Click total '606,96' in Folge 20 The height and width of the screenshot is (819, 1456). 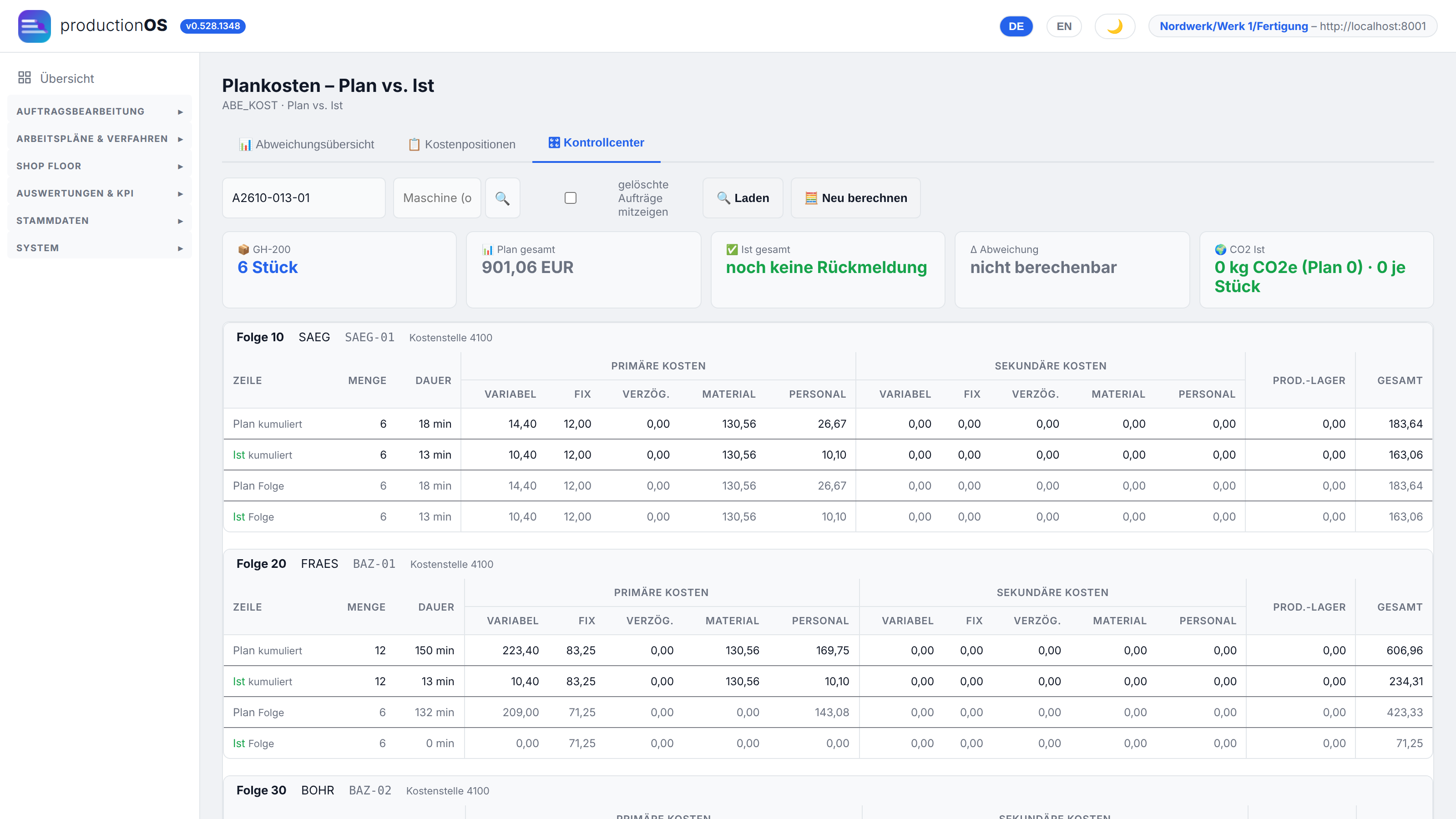click(1405, 651)
